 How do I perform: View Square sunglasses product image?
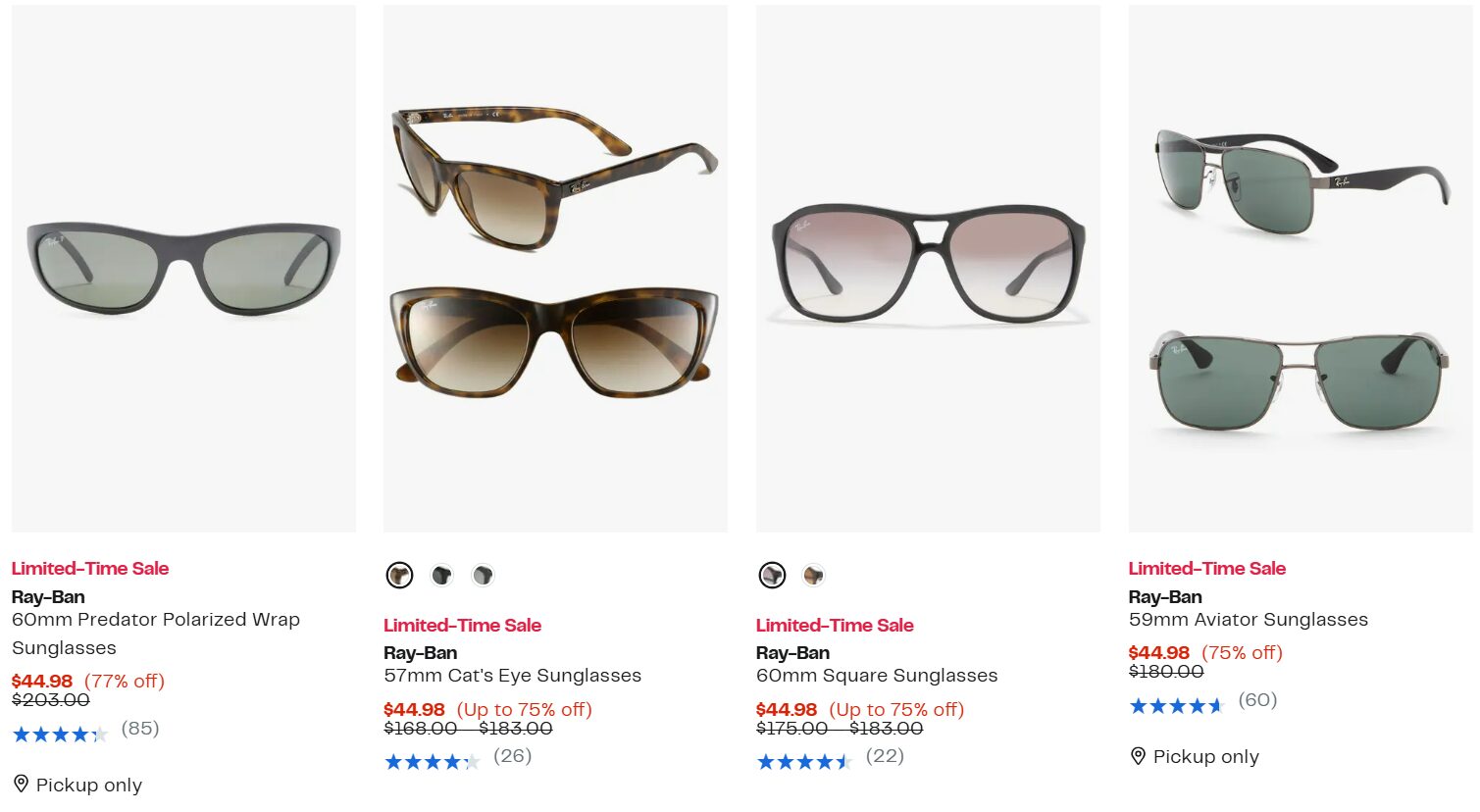pyautogui.click(x=928, y=269)
